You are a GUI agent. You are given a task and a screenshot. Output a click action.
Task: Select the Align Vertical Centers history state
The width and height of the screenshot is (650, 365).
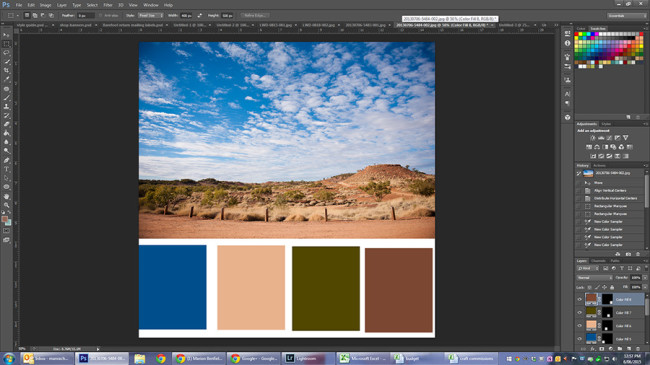[611, 190]
